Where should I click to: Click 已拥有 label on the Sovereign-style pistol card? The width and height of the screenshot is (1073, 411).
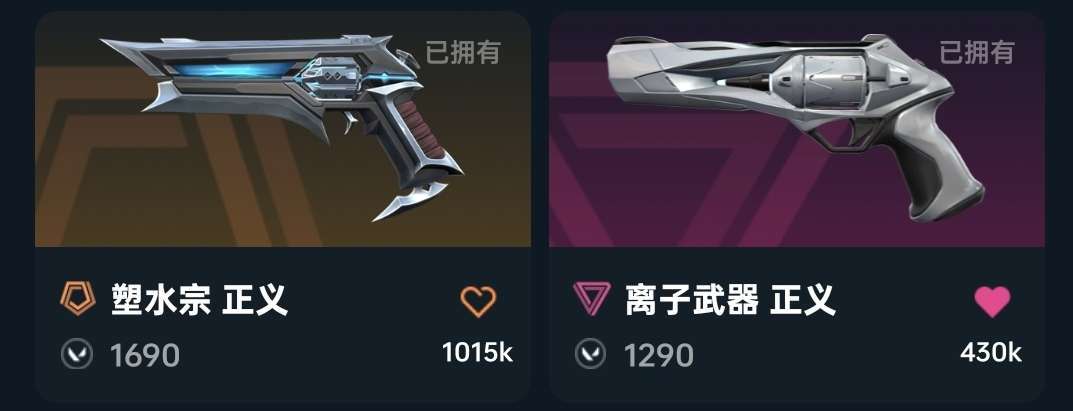(x=463, y=52)
